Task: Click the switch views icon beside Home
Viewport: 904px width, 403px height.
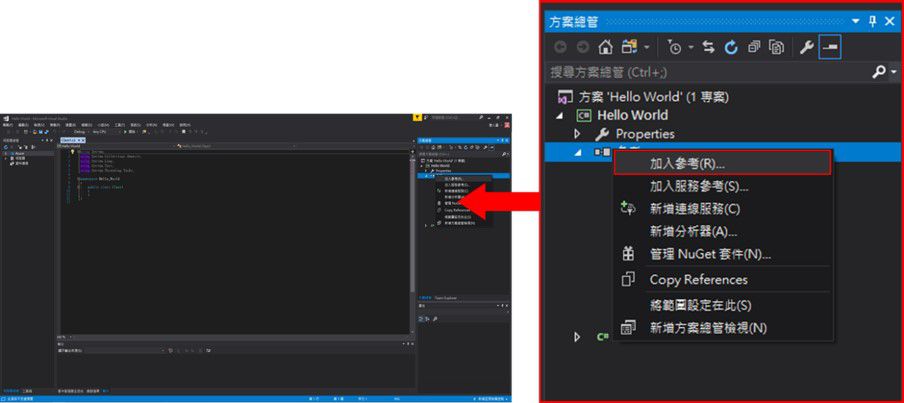Action: coord(629,47)
